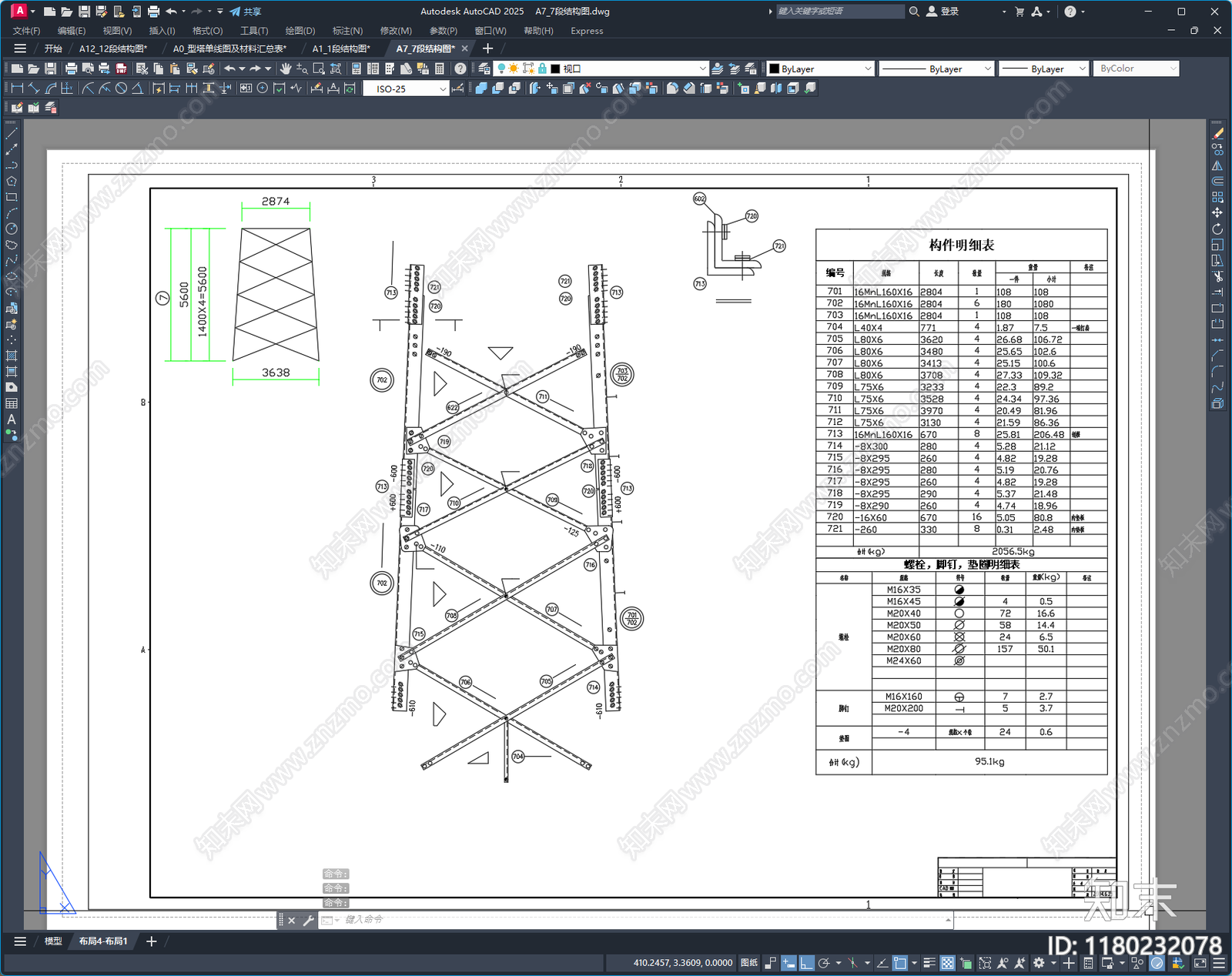Image resolution: width=1232 pixels, height=976 pixels.
Task: Open the ByColor plot style dropdown
Action: coord(1136,69)
